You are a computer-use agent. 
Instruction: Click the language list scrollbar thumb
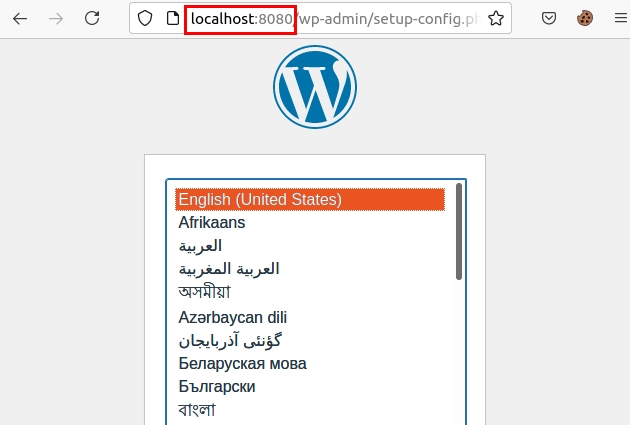[x=459, y=231]
